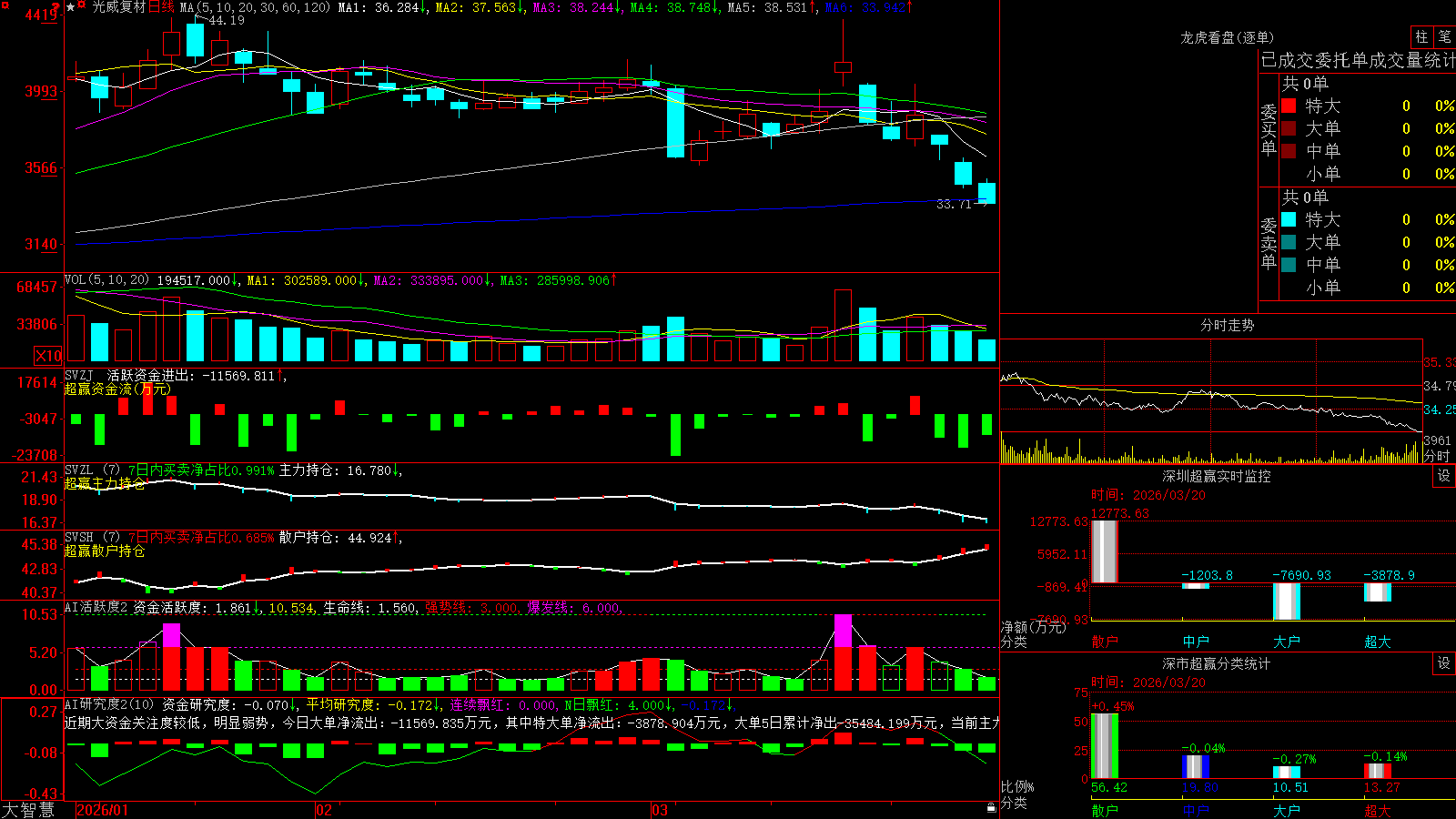The image size is (1456, 819).
Task: Click the teal 中单 sell-order swatch
Action: tap(1289, 265)
